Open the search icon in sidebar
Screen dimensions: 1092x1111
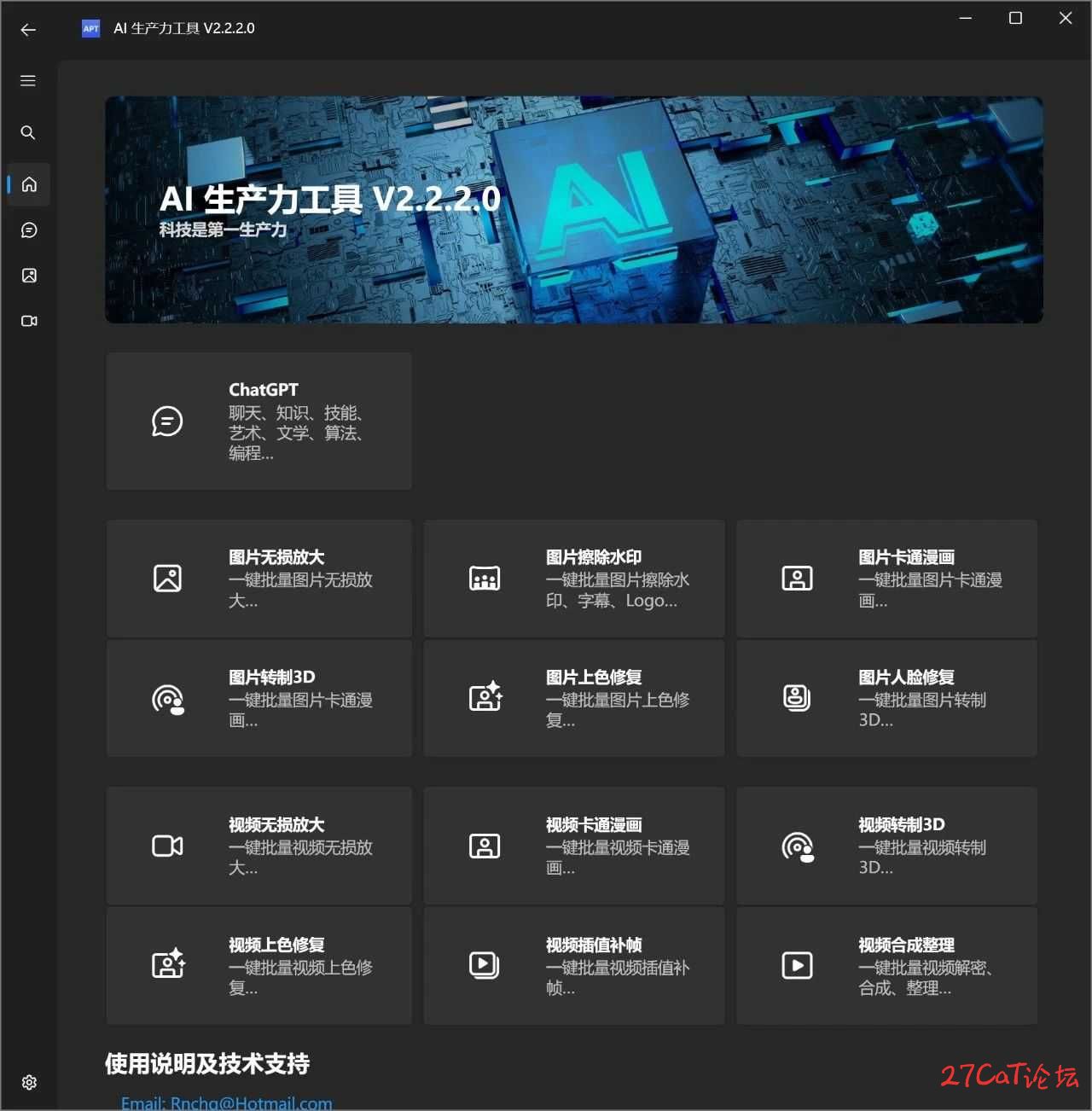28,132
